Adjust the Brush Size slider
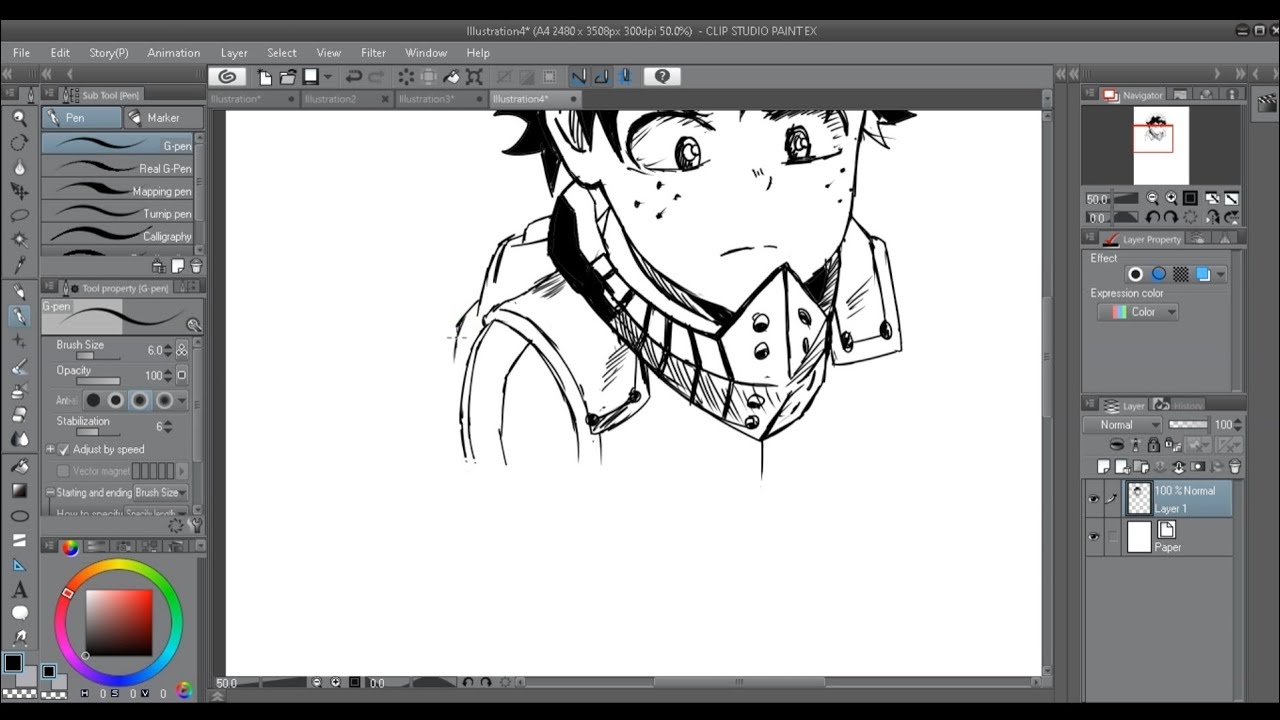 pyautogui.click(x=98, y=356)
